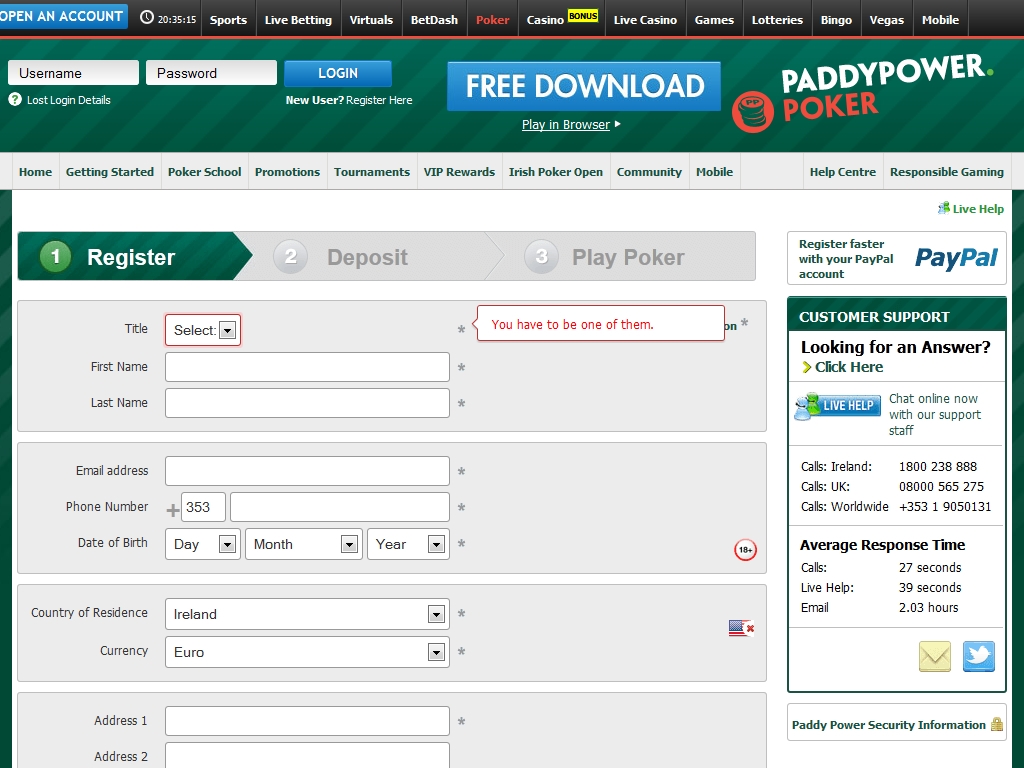The image size is (1024, 768).
Task: Click the FREE DOWNLOAD button
Action: click(x=584, y=86)
